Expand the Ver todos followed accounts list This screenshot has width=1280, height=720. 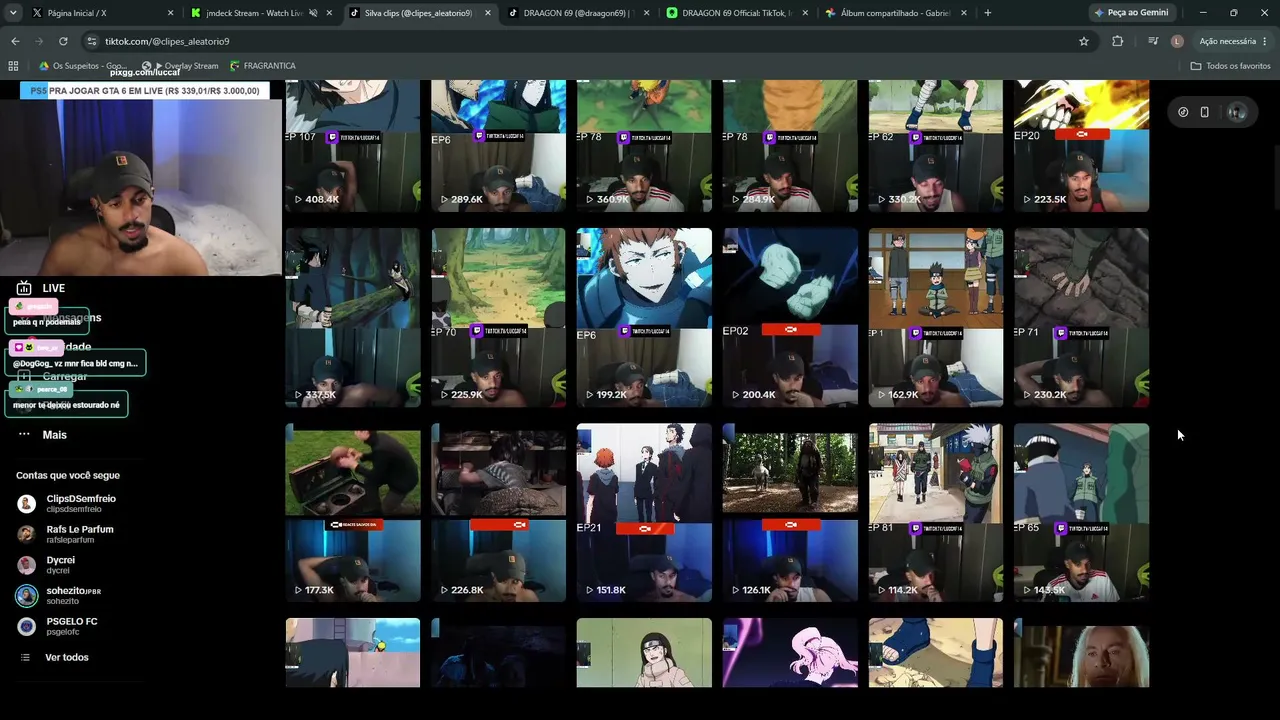tap(66, 657)
